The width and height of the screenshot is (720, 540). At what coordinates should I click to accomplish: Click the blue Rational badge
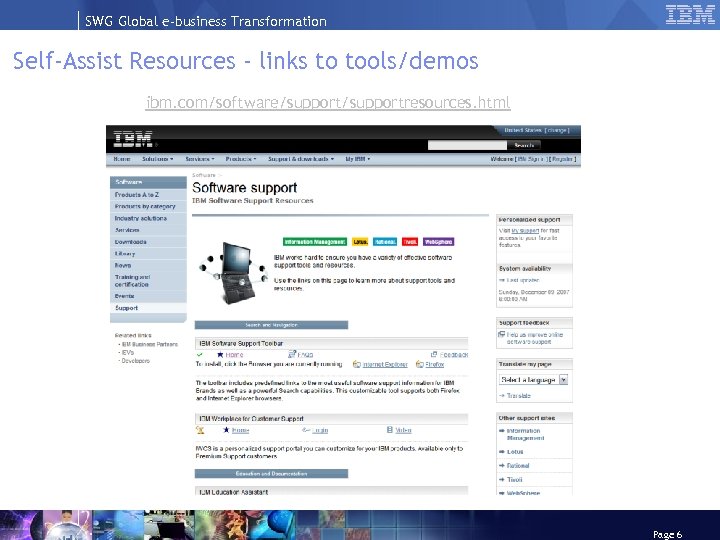coord(385,242)
